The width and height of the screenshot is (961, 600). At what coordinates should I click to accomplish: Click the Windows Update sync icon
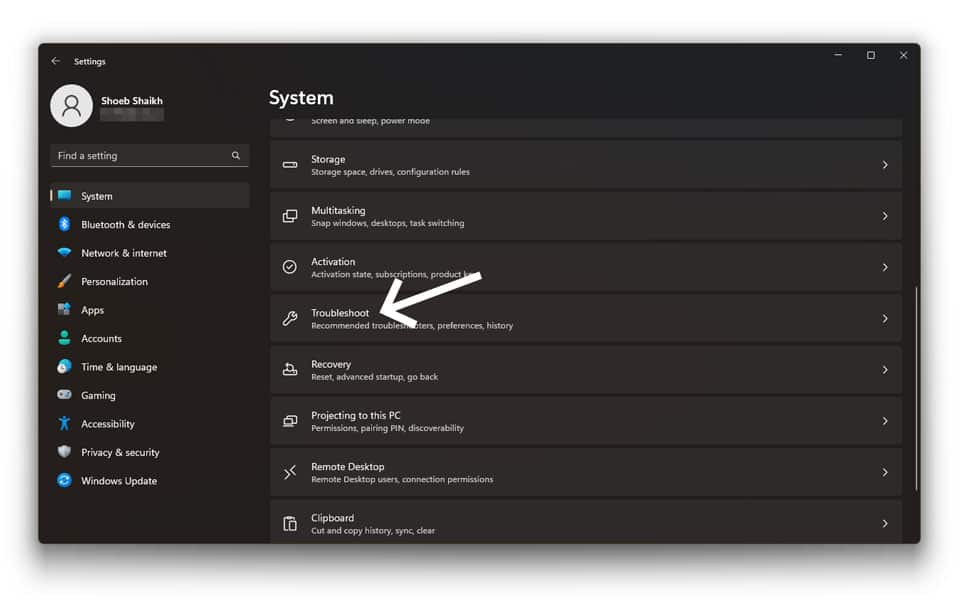[64, 480]
